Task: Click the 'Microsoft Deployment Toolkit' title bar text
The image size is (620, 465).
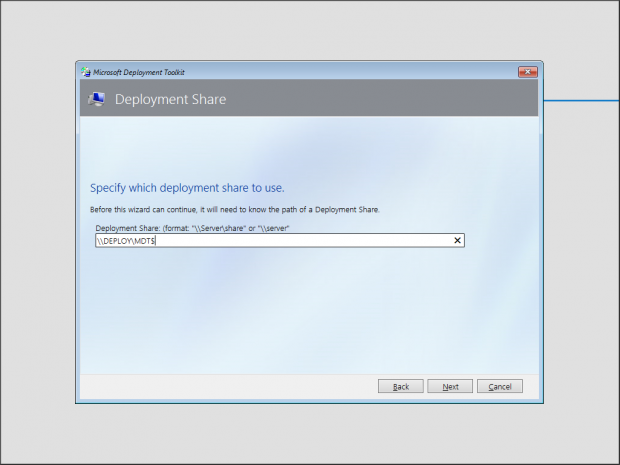Action: 139,72
